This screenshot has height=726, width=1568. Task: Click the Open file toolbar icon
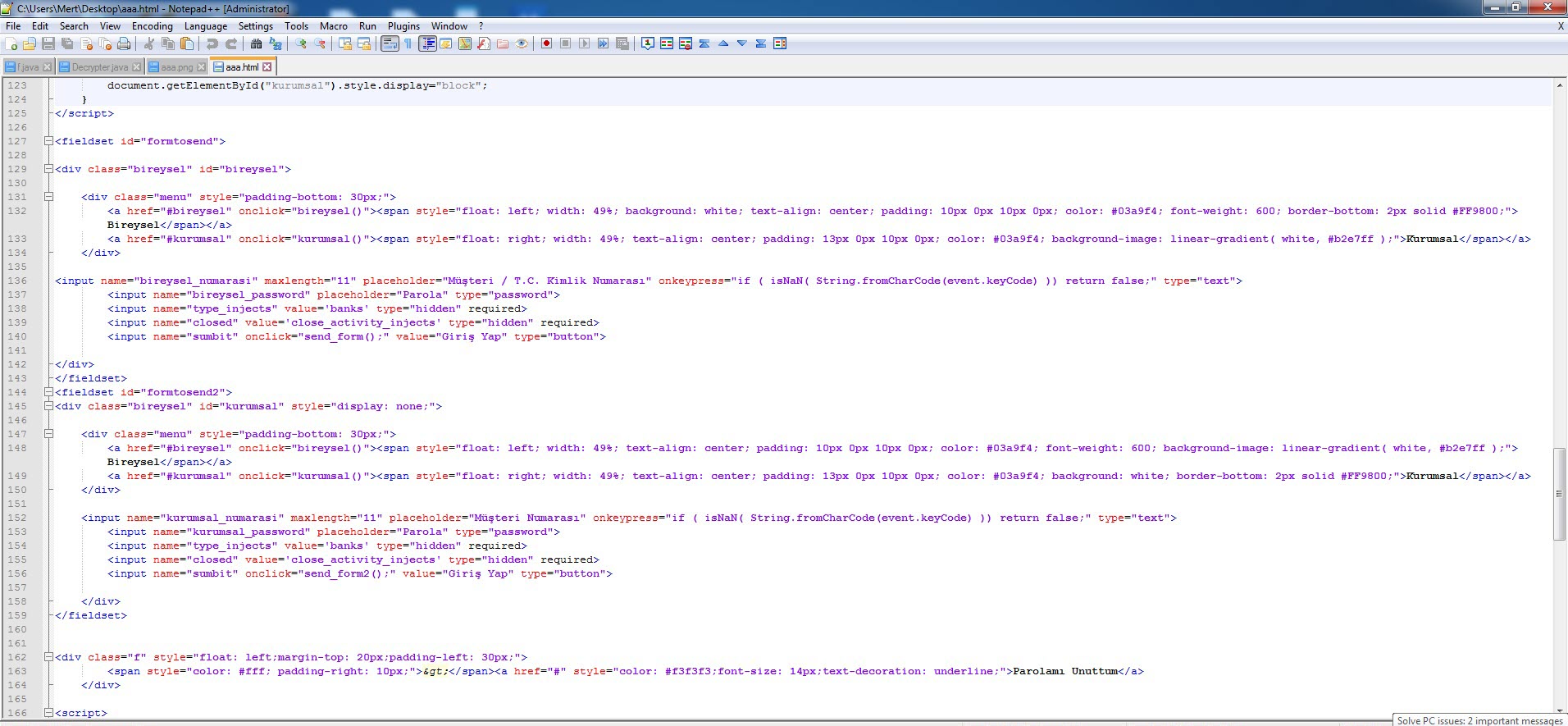click(x=30, y=43)
